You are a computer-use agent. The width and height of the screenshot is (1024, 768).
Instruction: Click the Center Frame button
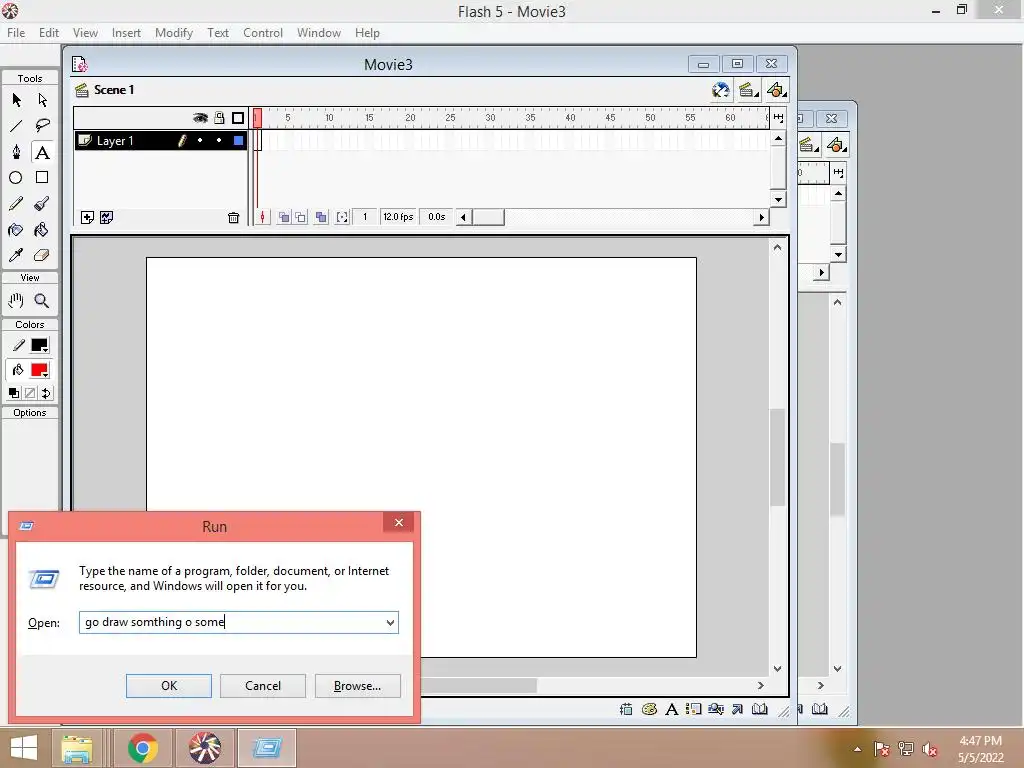click(262, 217)
